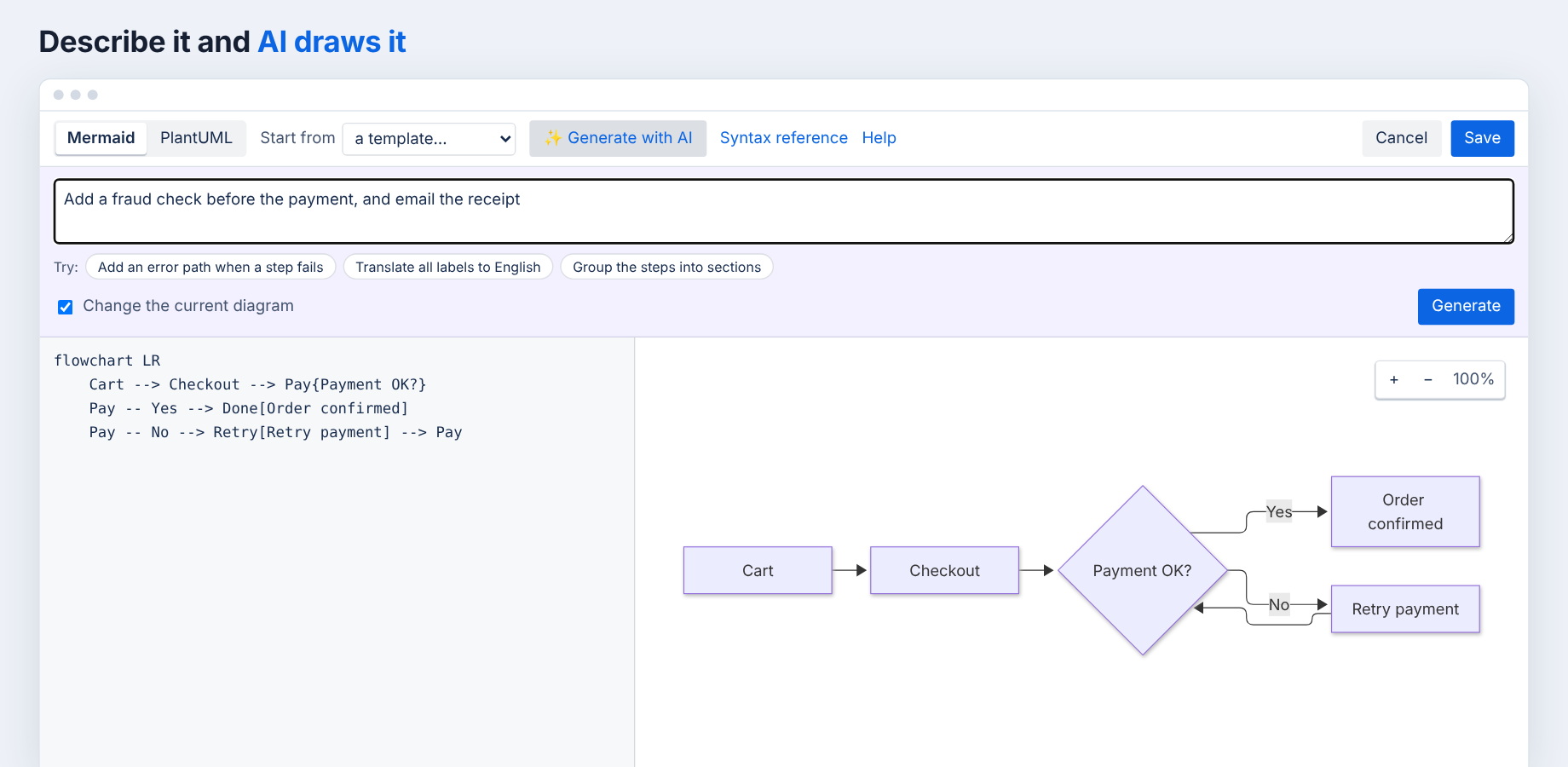
Task: Cancel the diagram editing
Action: [1401, 138]
